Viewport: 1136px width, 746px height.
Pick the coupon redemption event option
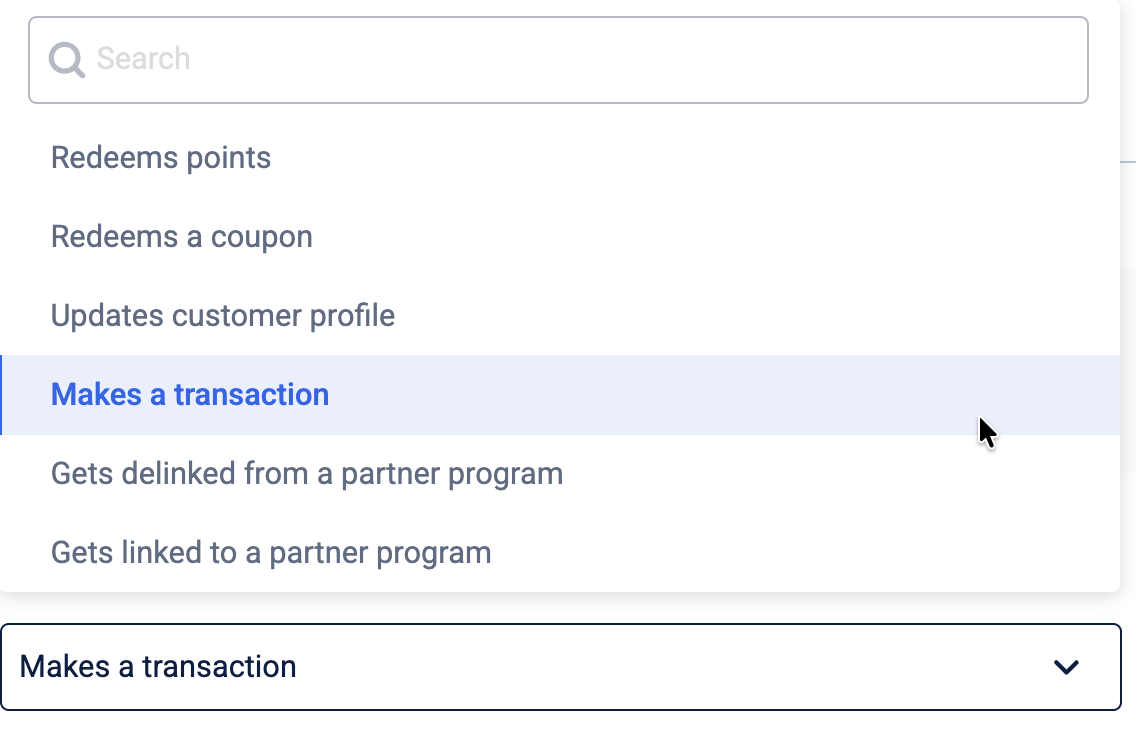pos(182,237)
